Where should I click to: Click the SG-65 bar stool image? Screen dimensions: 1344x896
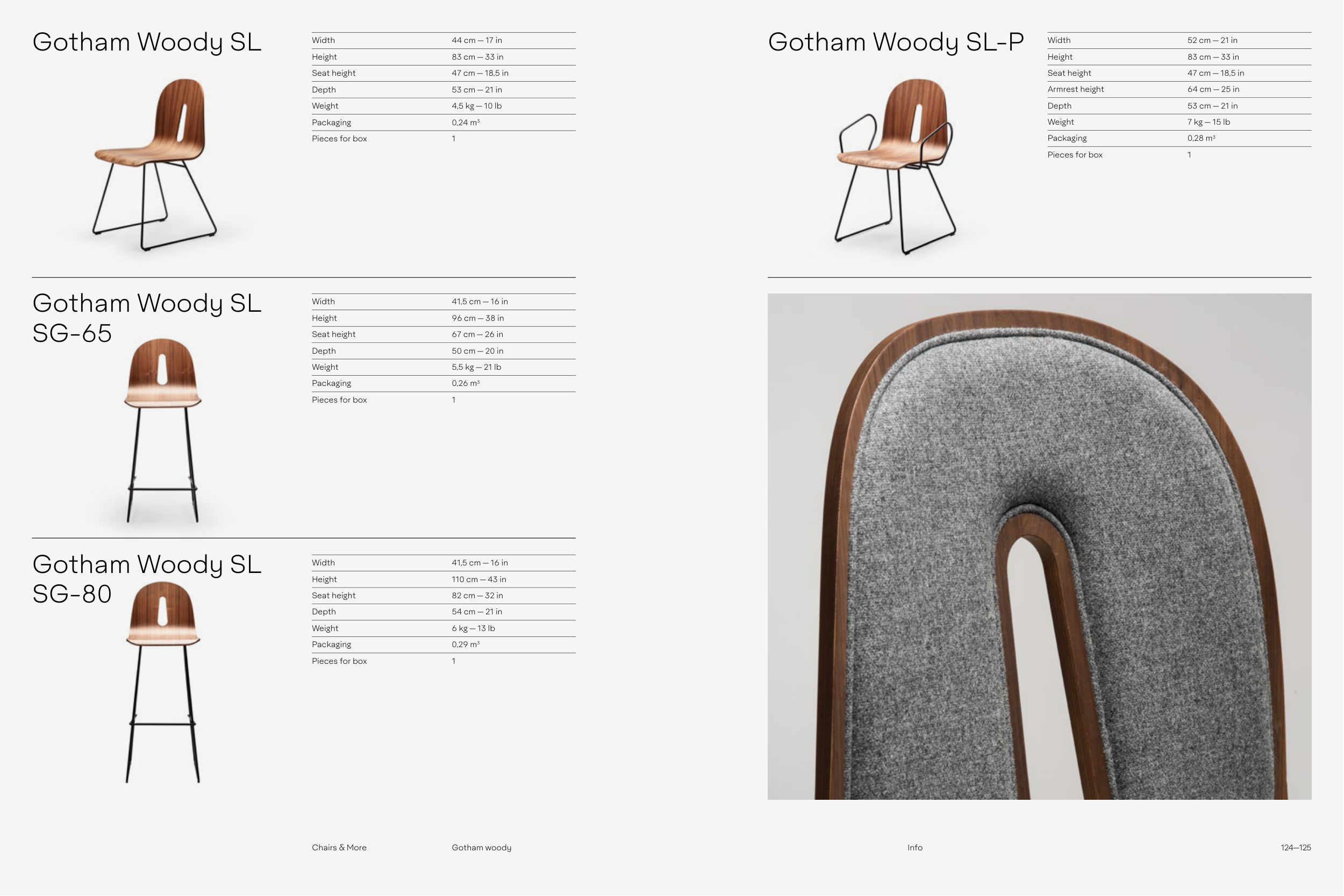[162, 429]
